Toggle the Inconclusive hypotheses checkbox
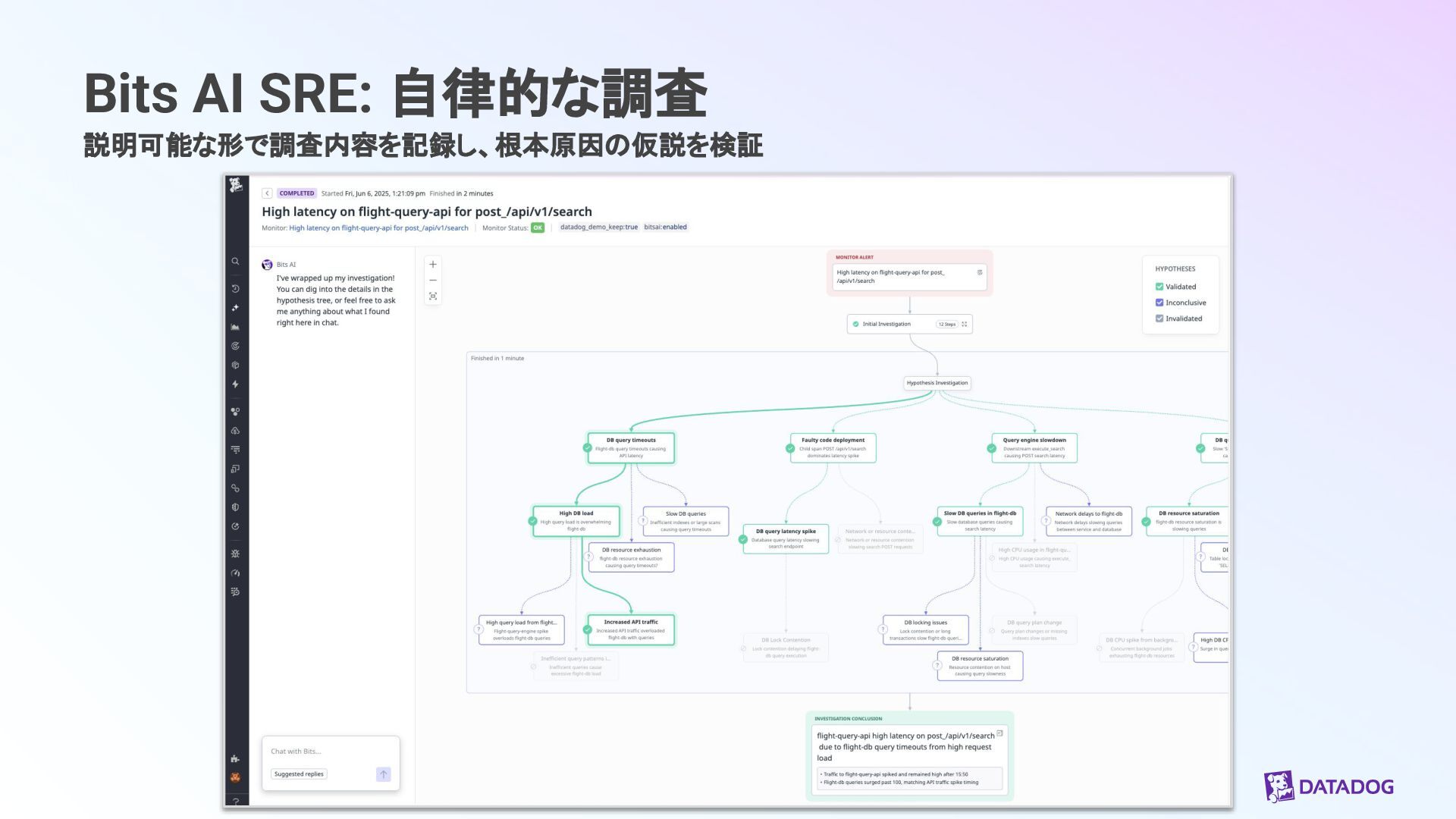The height and width of the screenshot is (819, 1456). (1159, 303)
